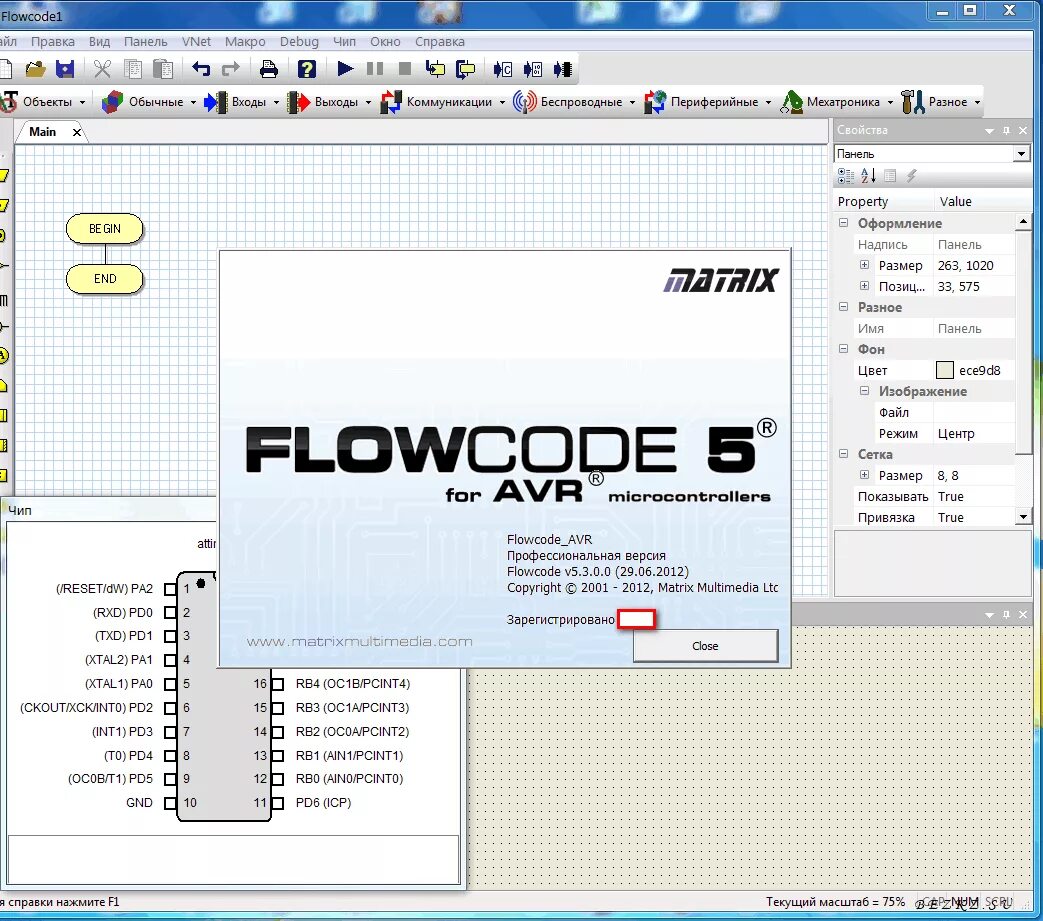Open the Debug menu

coord(299,41)
